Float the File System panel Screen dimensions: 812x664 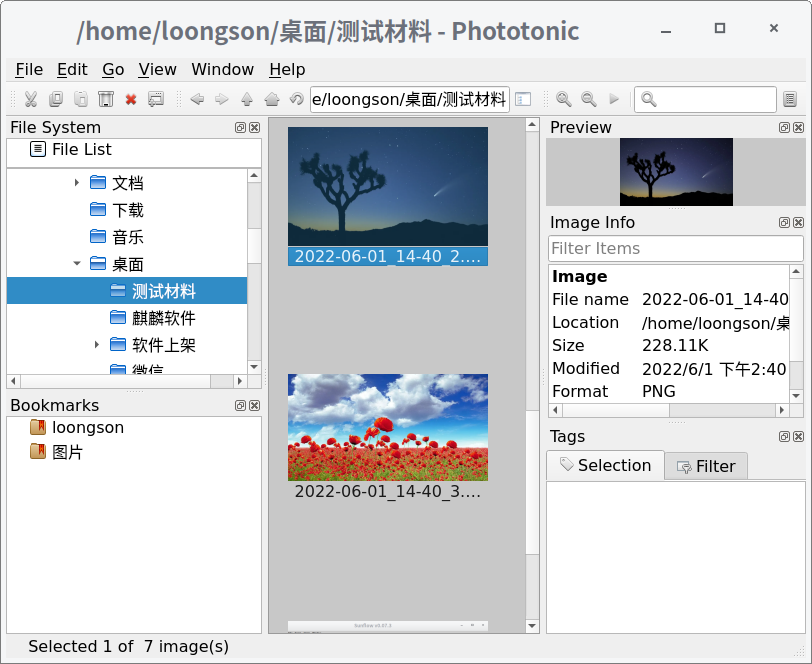[240, 127]
